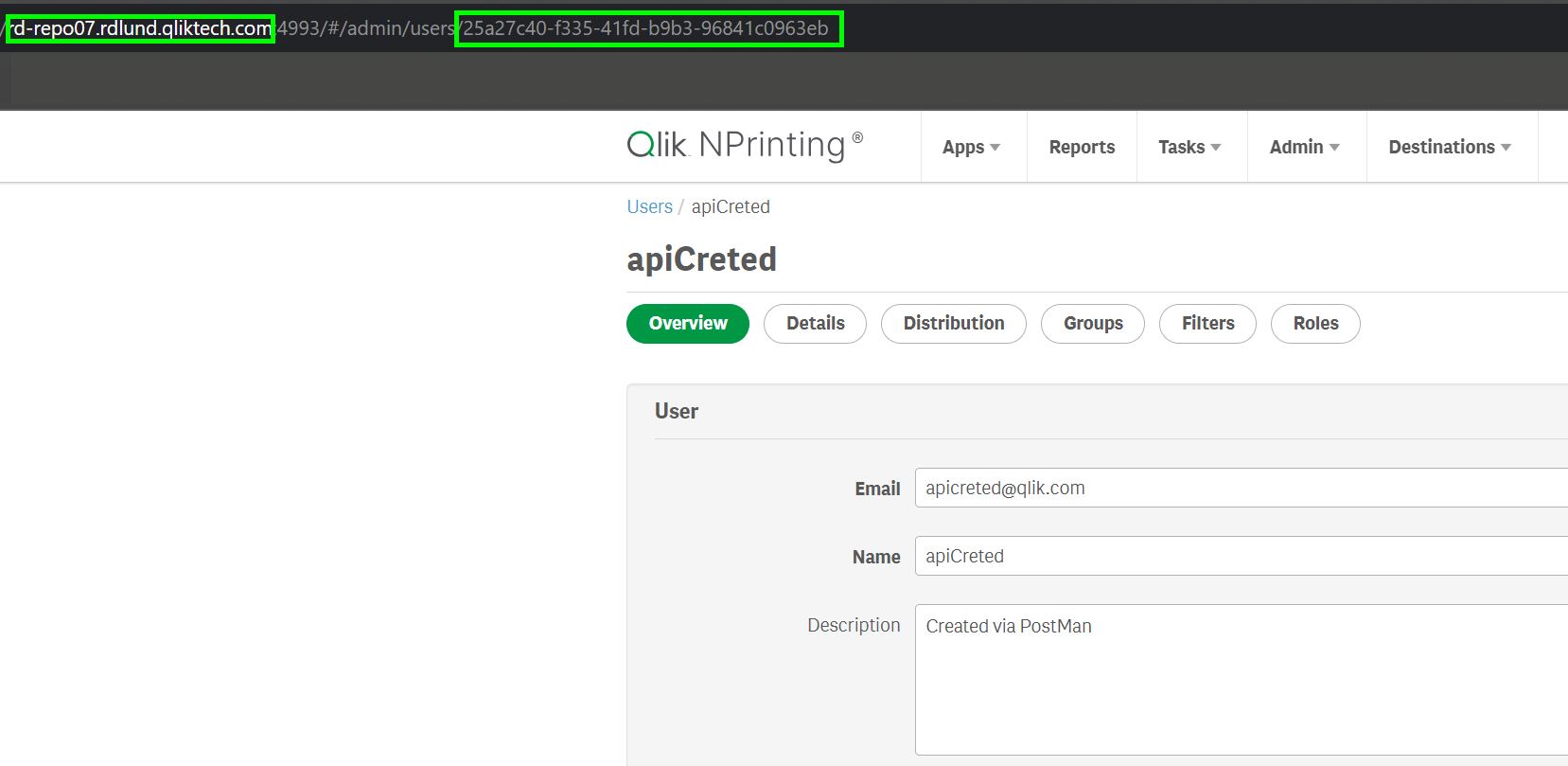Image resolution: width=1568 pixels, height=766 pixels.
Task: Click into the Description text area
Action: click(1242, 680)
